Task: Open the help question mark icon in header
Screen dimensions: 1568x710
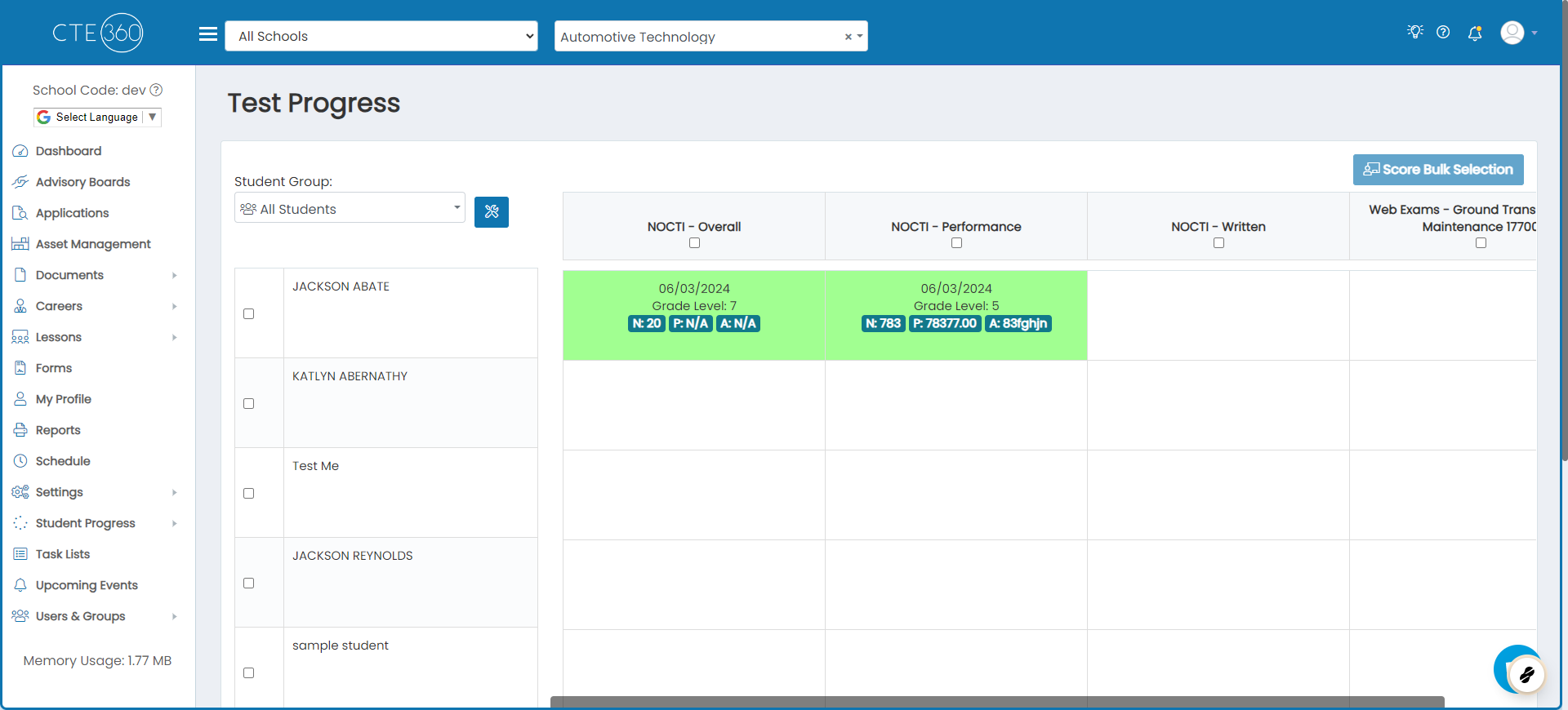Action: pos(1443,32)
